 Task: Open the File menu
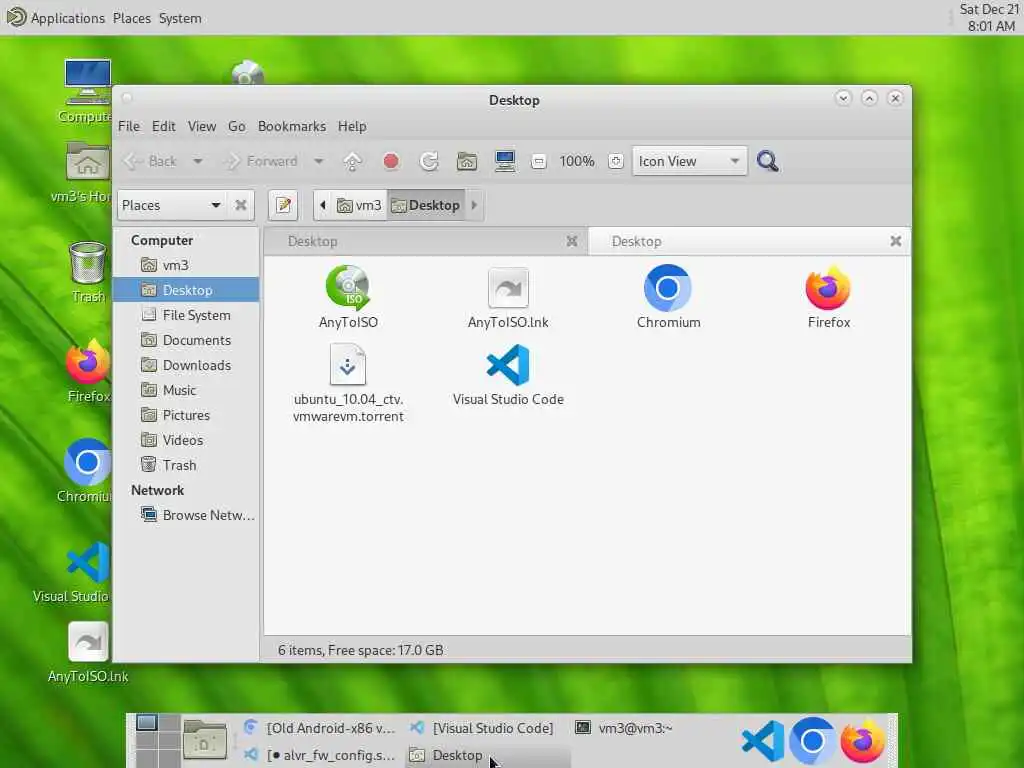point(129,126)
